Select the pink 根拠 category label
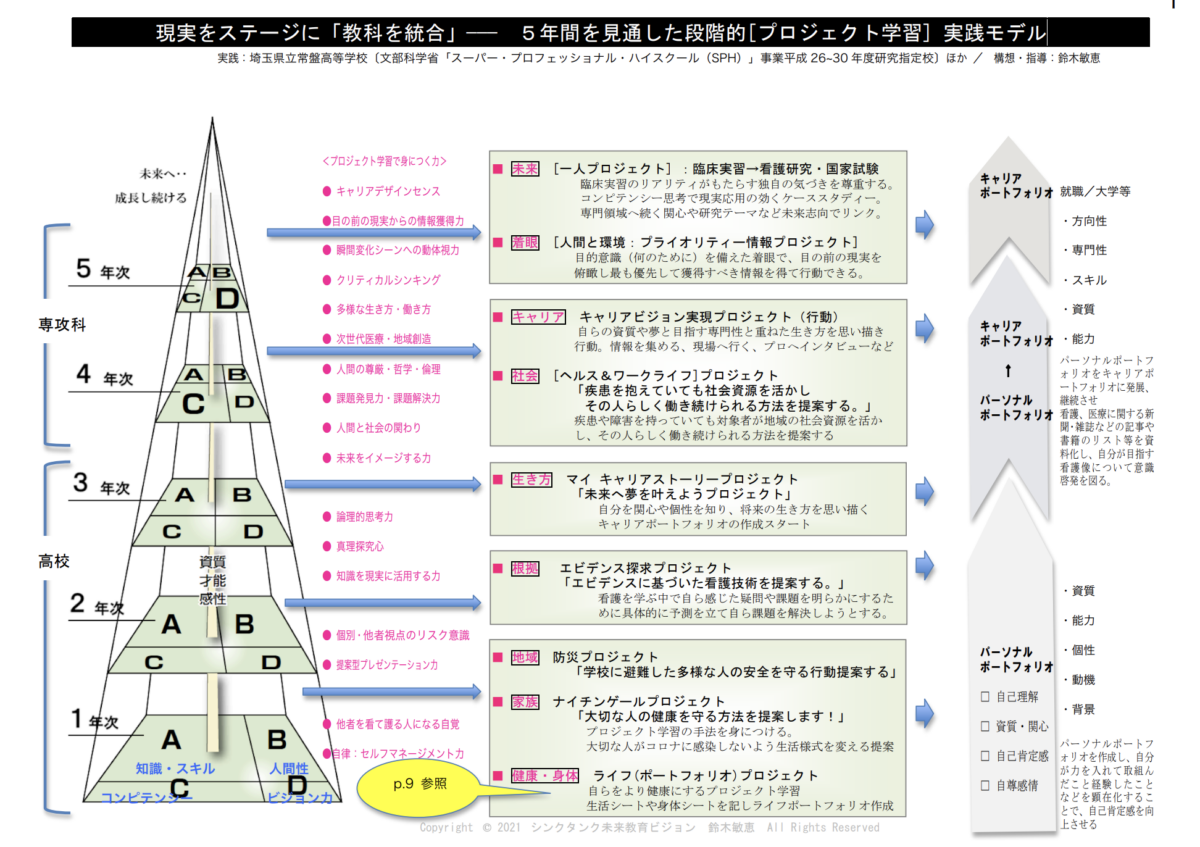The height and width of the screenshot is (847, 1200). (x=525, y=568)
